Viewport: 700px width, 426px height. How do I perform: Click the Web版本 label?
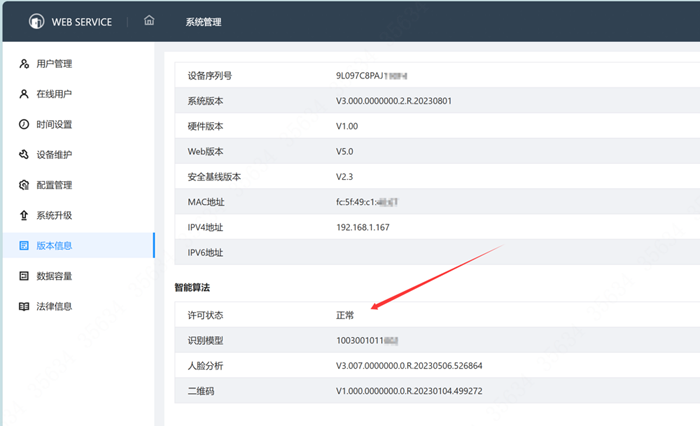point(205,151)
